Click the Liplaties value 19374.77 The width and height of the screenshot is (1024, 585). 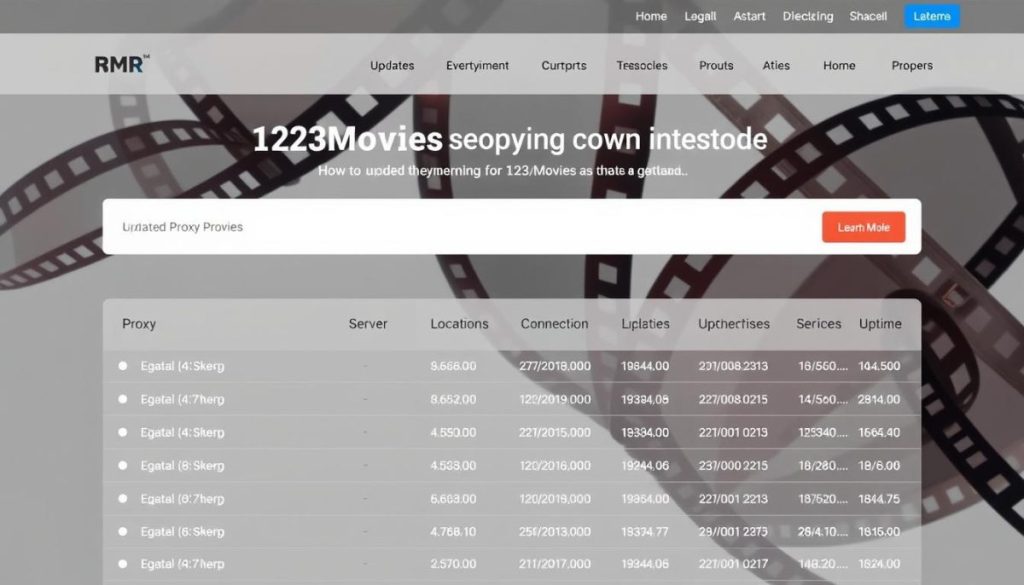[x=645, y=531]
